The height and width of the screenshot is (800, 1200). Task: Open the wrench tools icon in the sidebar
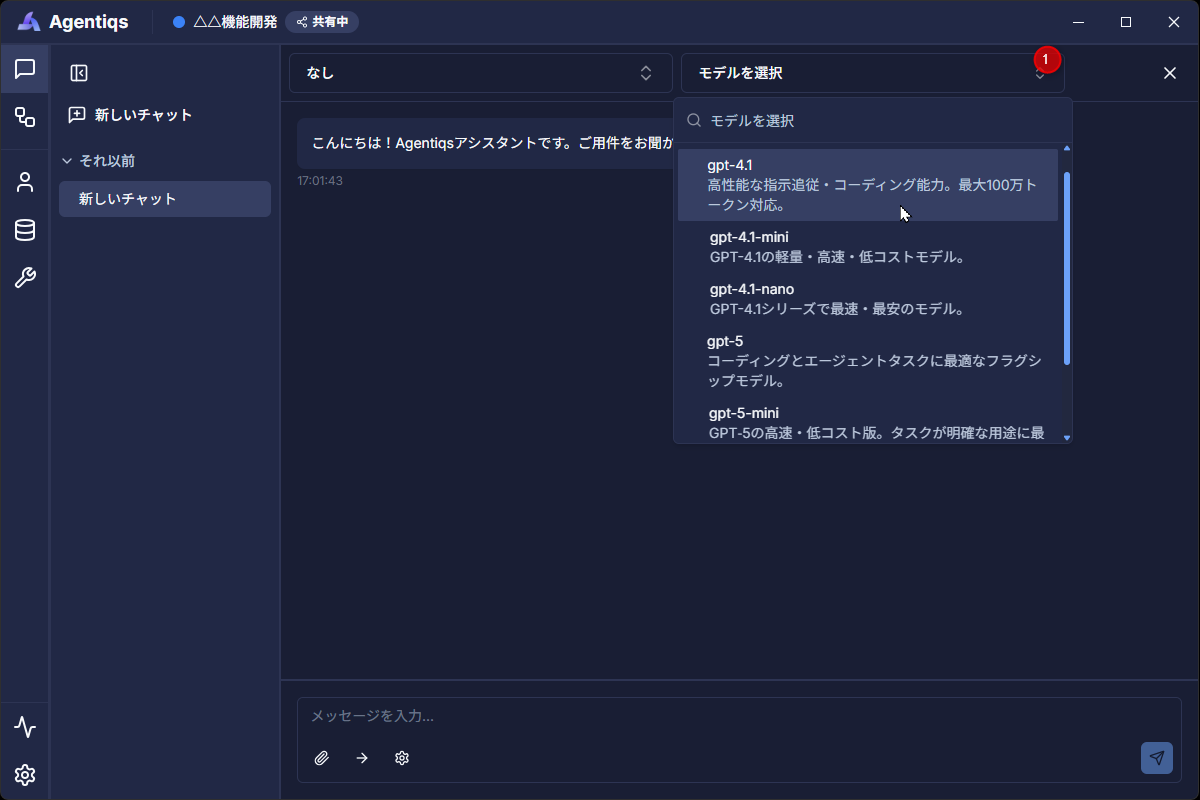coord(25,278)
